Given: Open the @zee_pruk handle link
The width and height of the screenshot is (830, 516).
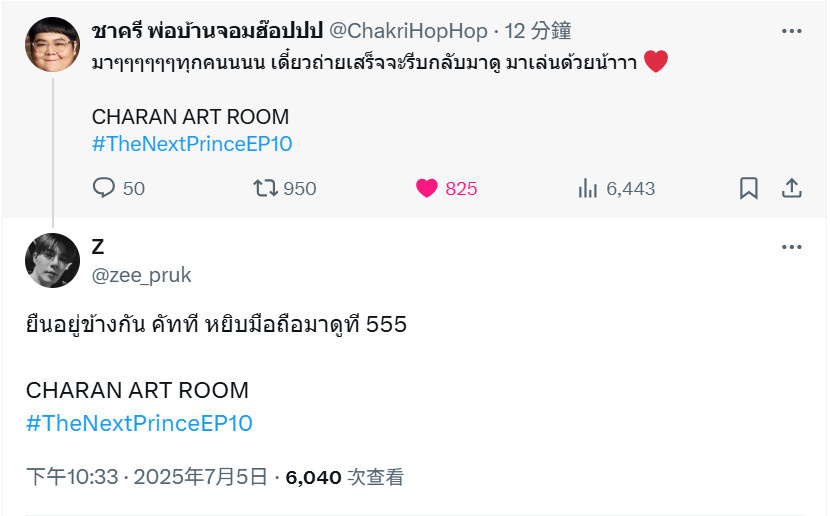Looking at the screenshot, I should (141, 275).
